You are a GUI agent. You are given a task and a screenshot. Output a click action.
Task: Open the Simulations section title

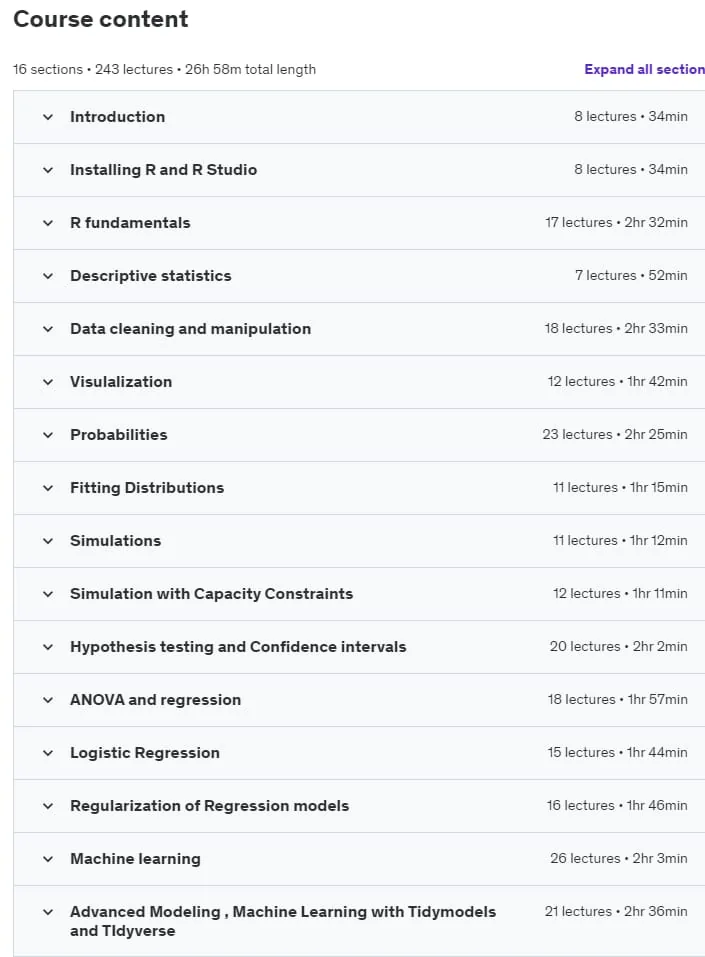[115, 541]
